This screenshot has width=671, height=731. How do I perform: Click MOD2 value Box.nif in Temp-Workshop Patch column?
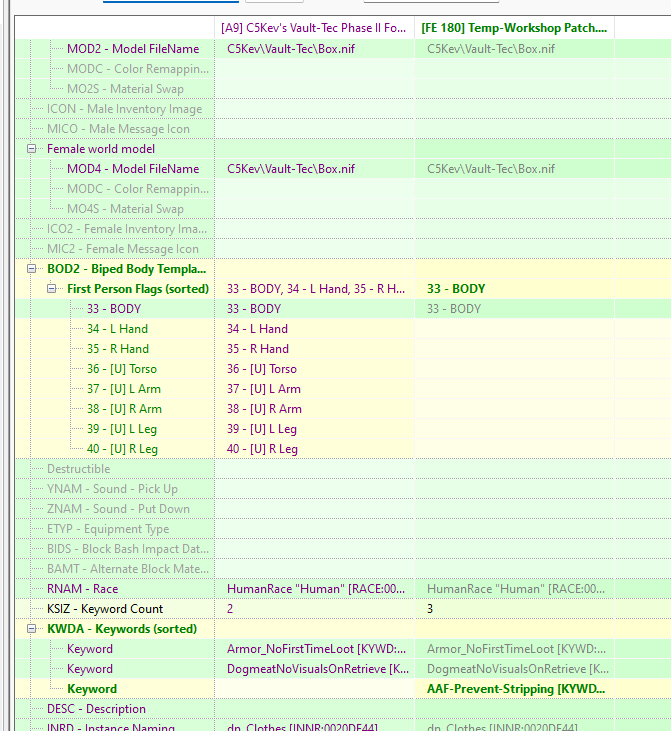tap(491, 49)
